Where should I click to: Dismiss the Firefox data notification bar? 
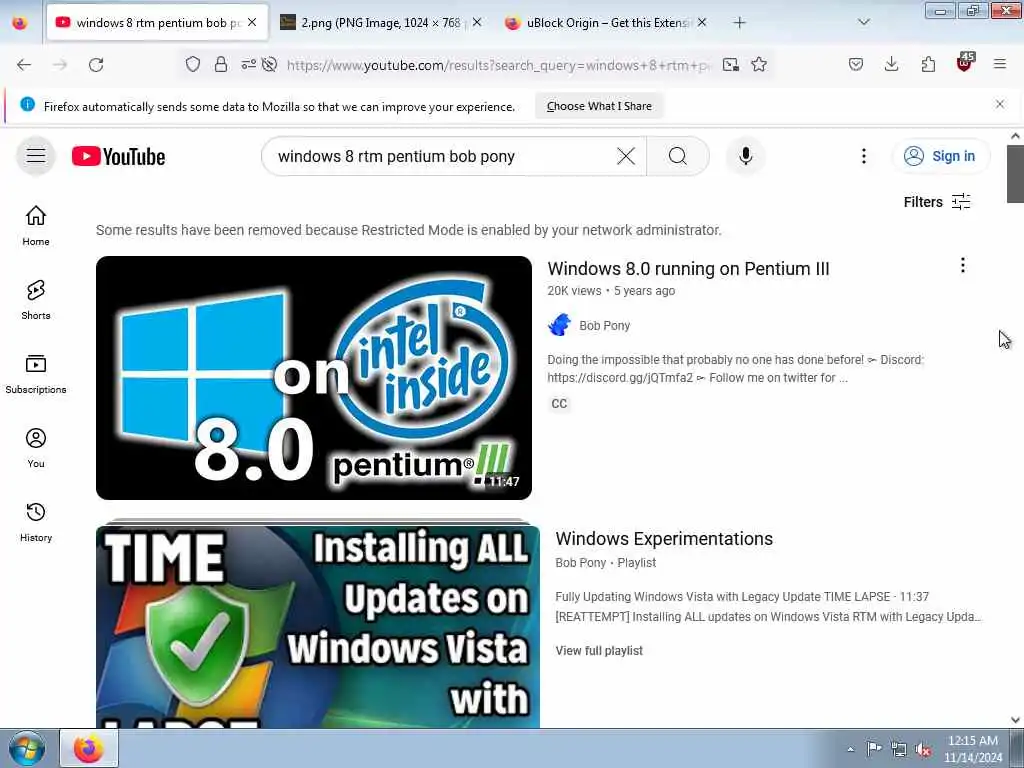pos(1000,104)
